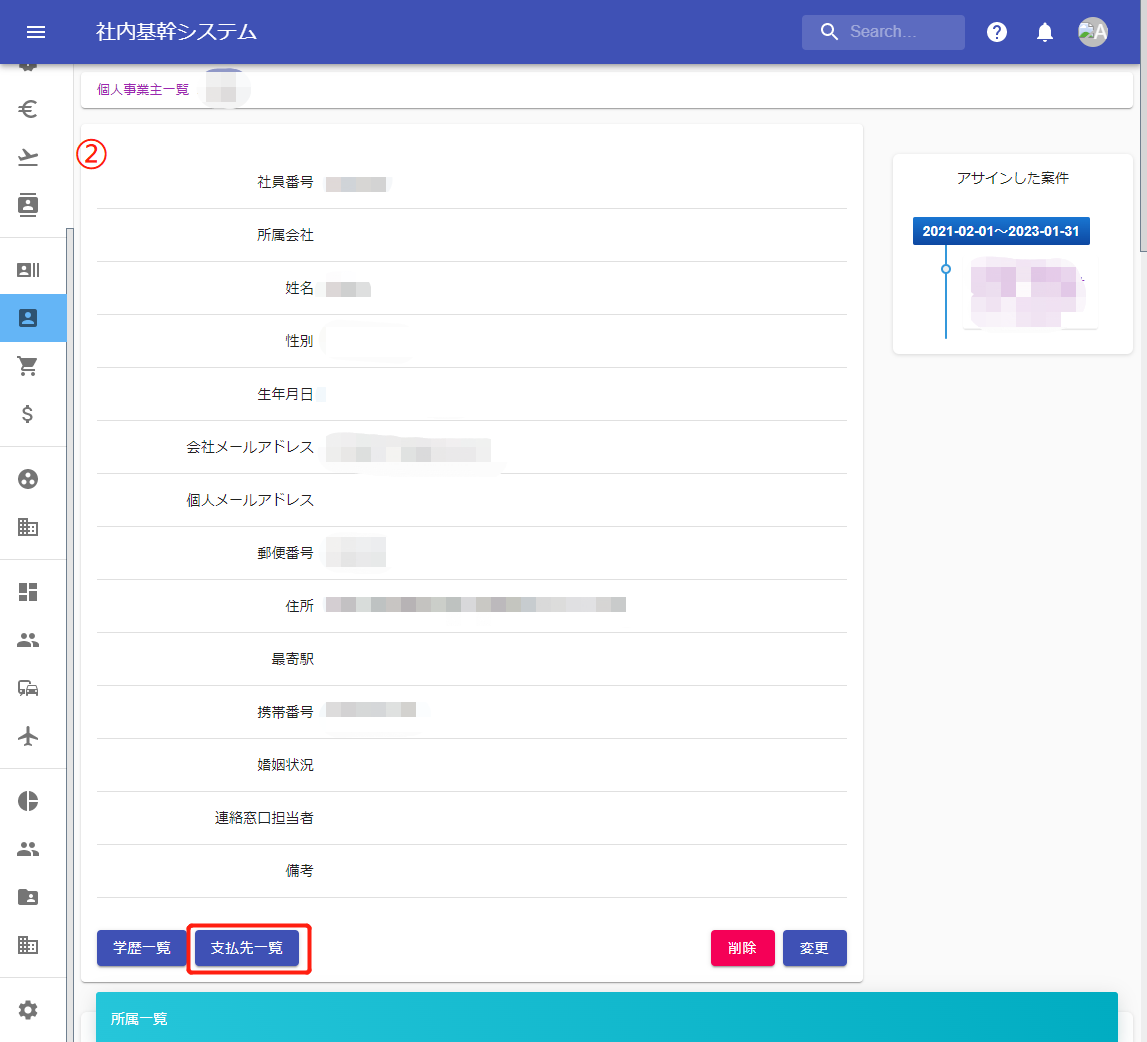Click the shopping cart sidebar icon
This screenshot has width=1147, height=1042.
pyautogui.click(x=28, y=366)
